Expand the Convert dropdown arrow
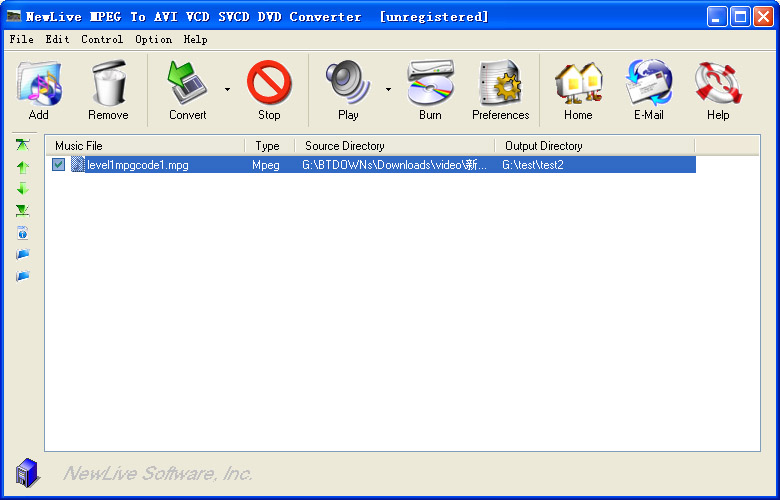 [x=227, y=90]
